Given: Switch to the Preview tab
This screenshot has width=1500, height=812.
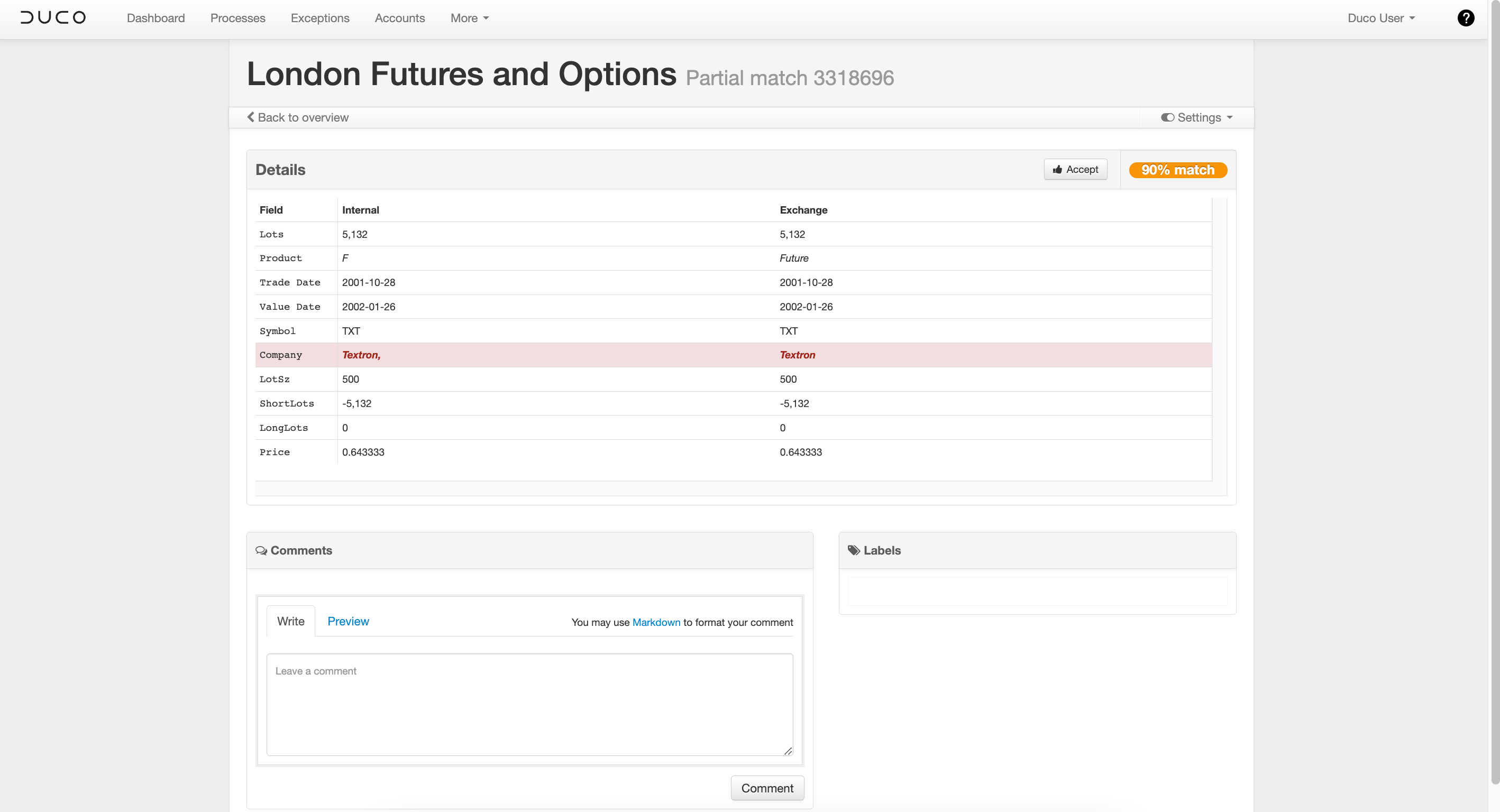Looking at the screenshot, I should 348,621.
